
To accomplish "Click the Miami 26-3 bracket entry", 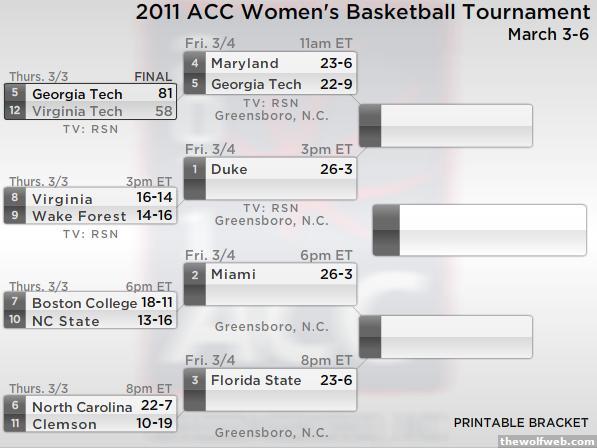I will tap(270, 274).
